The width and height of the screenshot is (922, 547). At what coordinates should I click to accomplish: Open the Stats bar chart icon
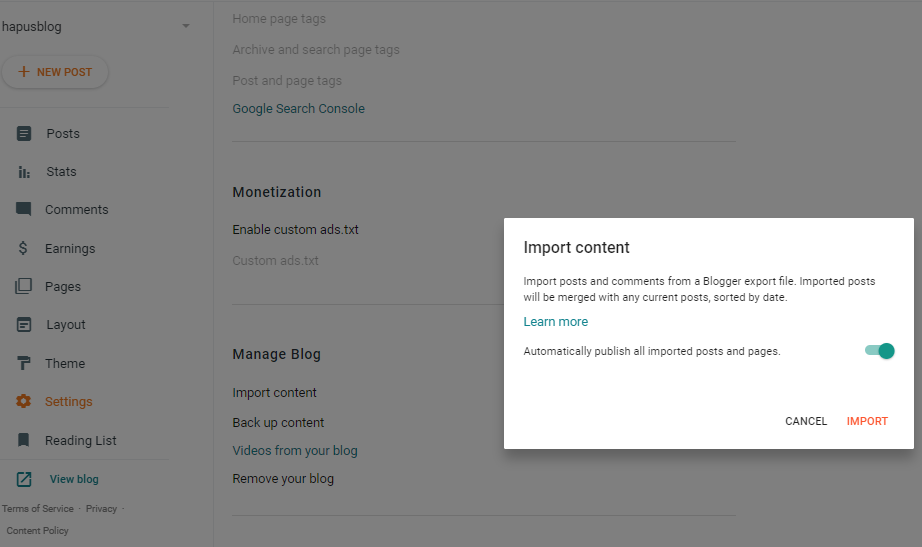click(24, 172)
